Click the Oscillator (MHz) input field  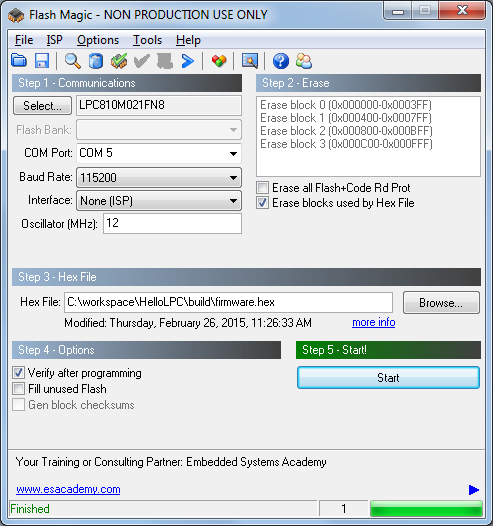pyautogui.click(x=172, y=223)
